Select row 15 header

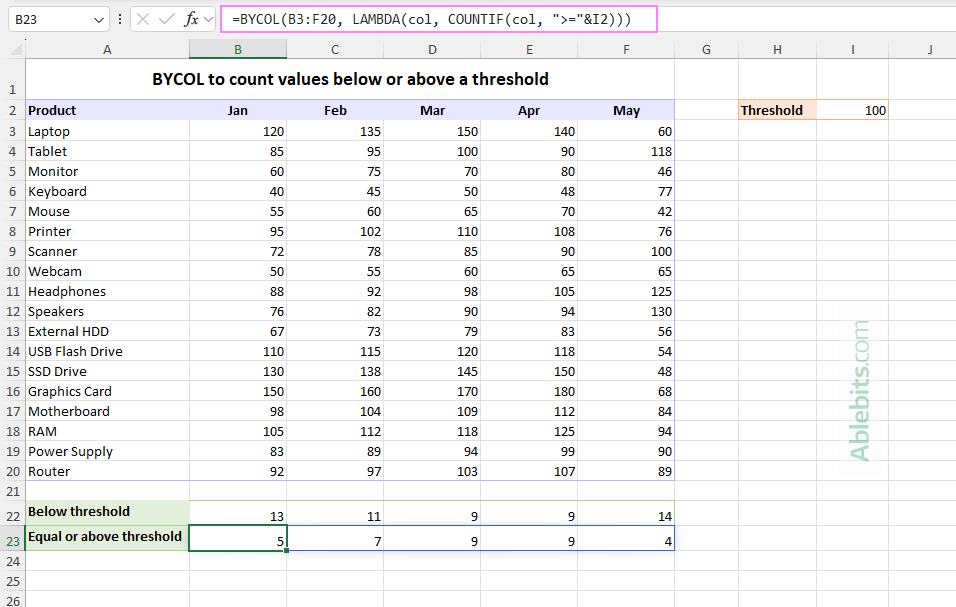click(12, 371)
